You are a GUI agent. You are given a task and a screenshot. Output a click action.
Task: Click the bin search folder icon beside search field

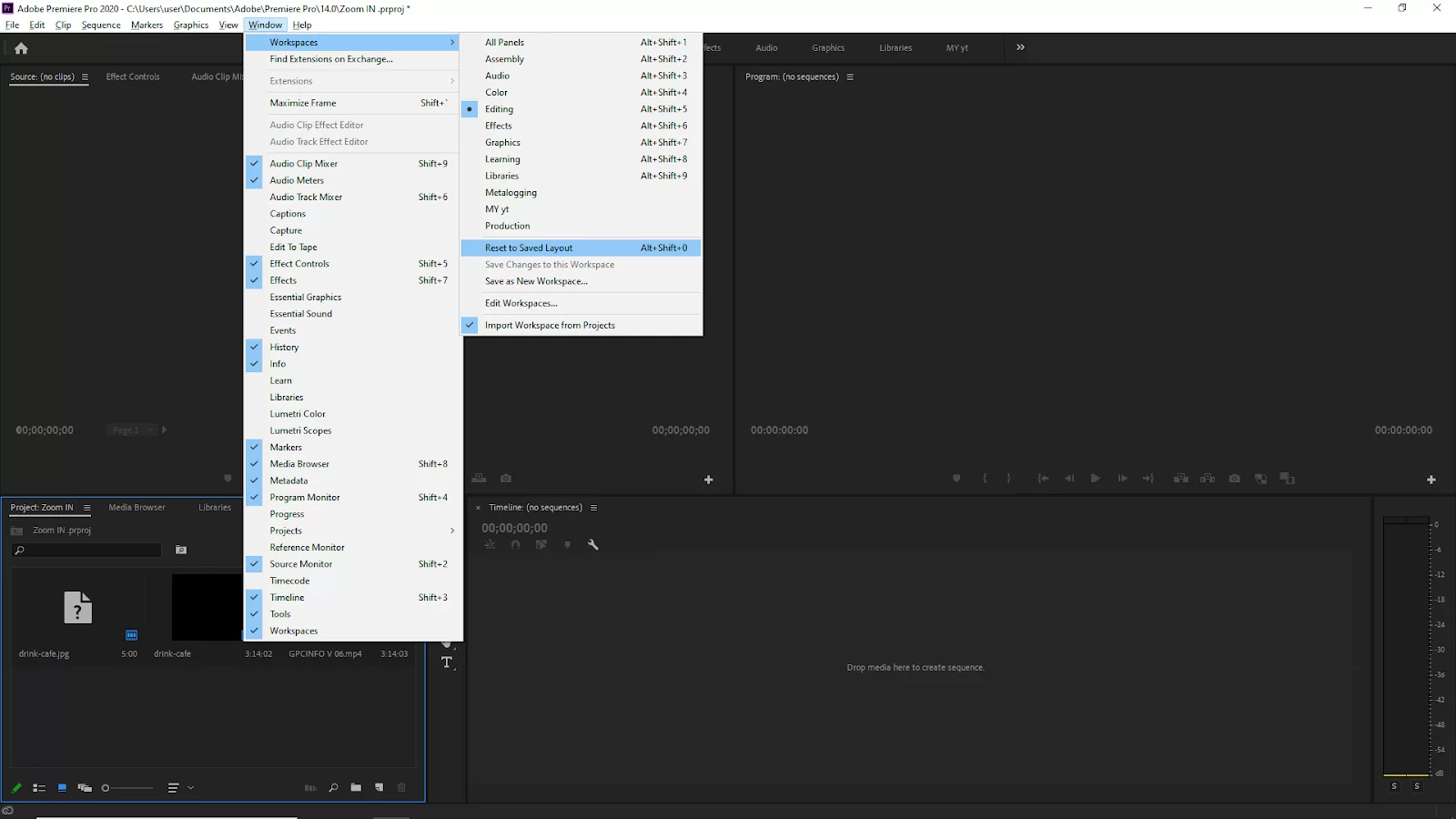pos(181,550)
